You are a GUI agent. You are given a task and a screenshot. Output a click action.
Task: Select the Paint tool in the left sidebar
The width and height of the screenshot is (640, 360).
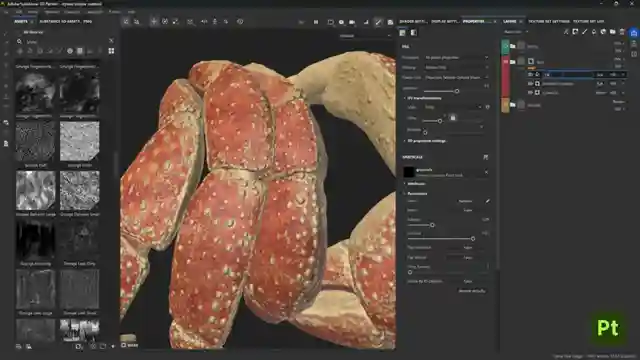pyautogui.click(x=6, y=33)
